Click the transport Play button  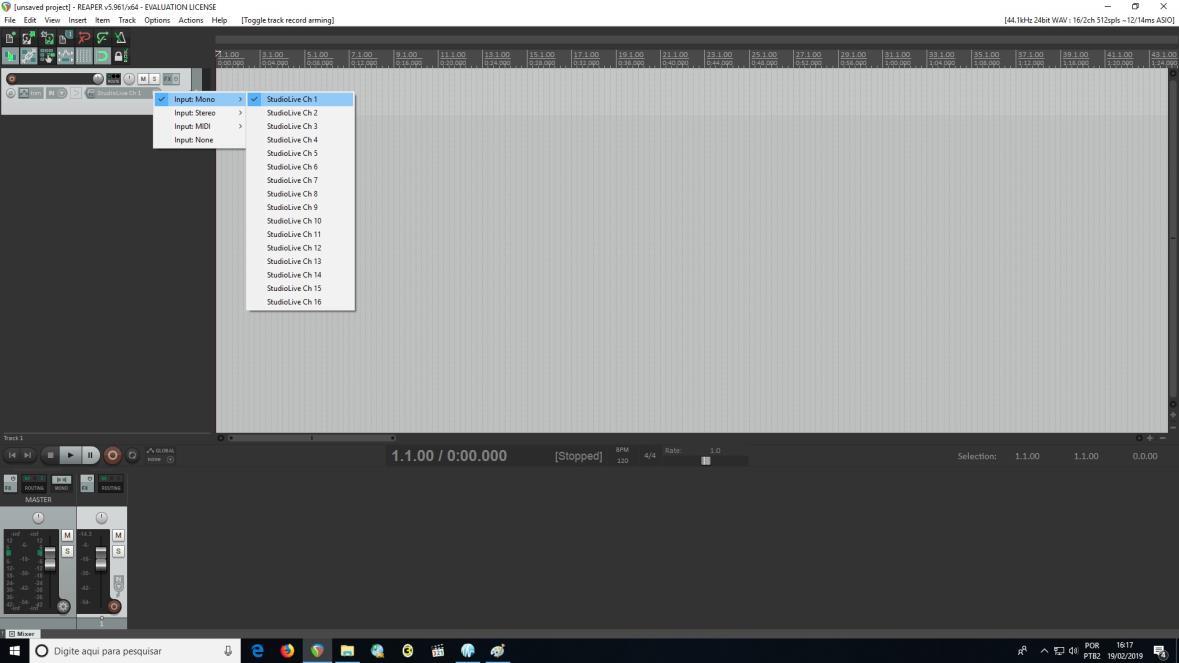pos(70,455)
